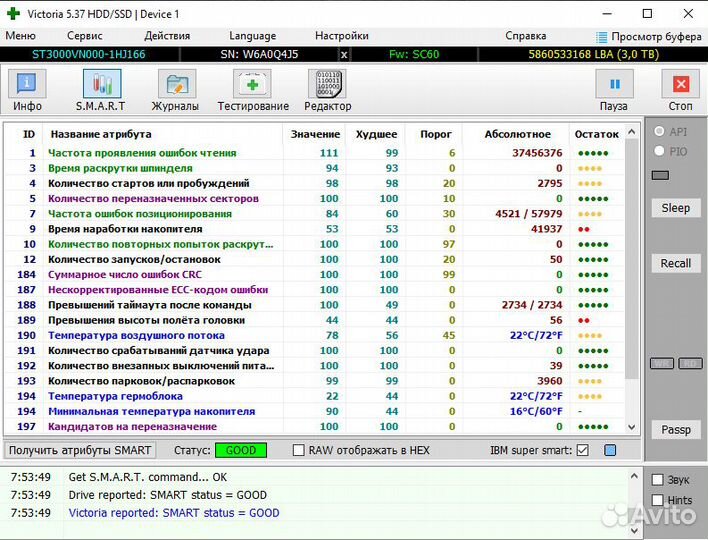
Task: Select row Время наработки накопителя
Action: [x=315, y=229]
